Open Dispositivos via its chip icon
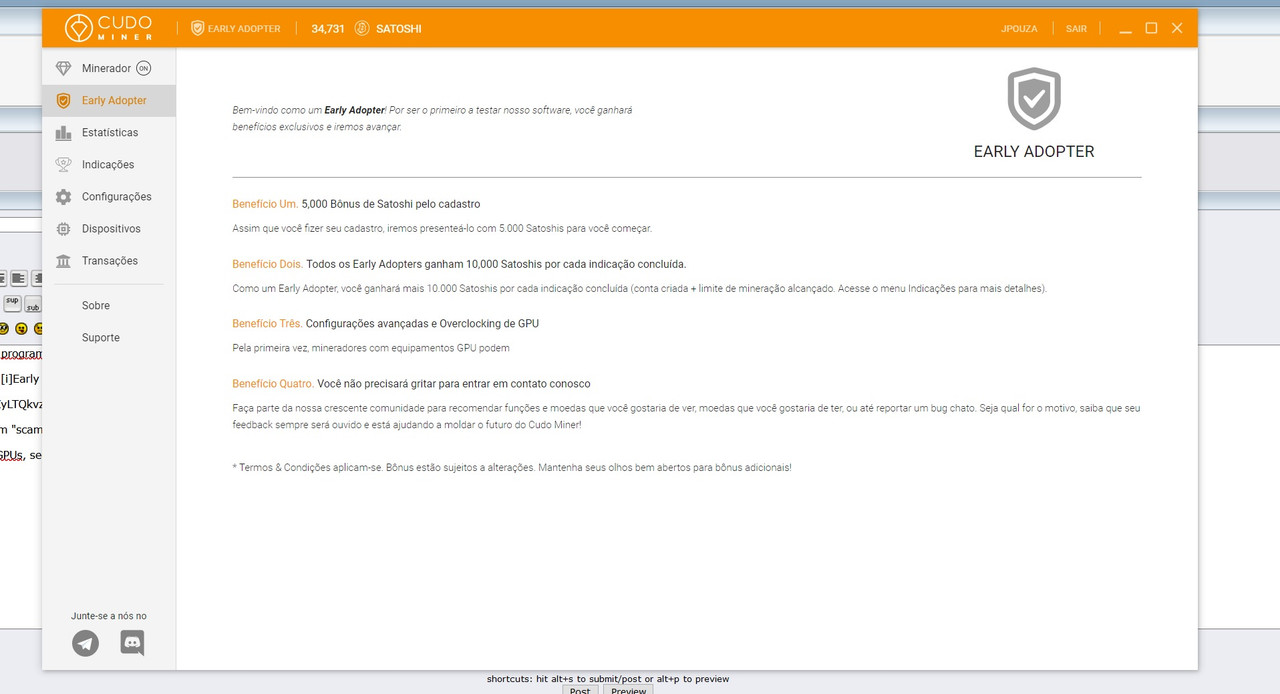 point(64,228)
